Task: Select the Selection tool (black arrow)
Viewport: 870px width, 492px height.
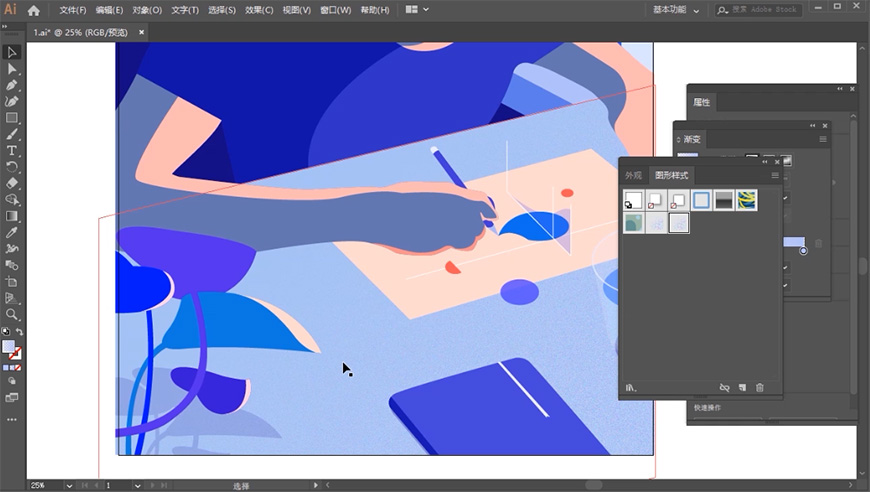Action: (x=11, y=52)
